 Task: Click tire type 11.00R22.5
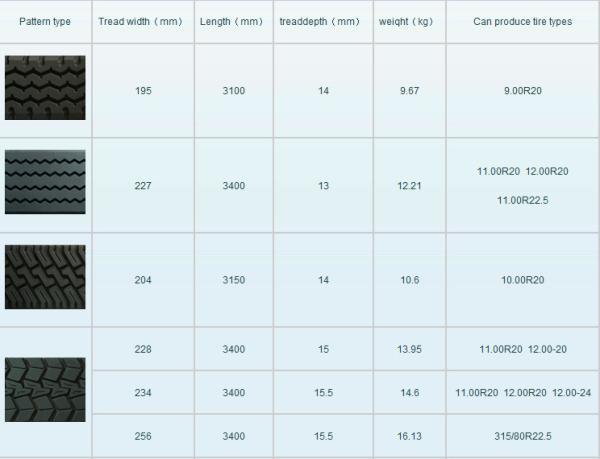(523, 200)
